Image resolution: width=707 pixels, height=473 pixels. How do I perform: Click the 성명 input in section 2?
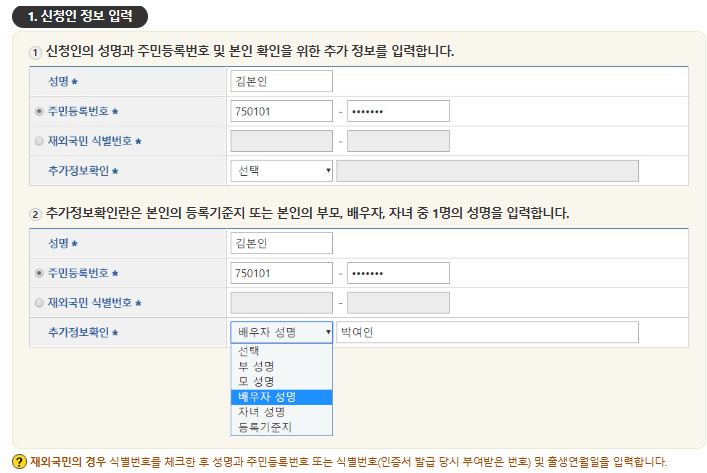(x=281, y=243)
